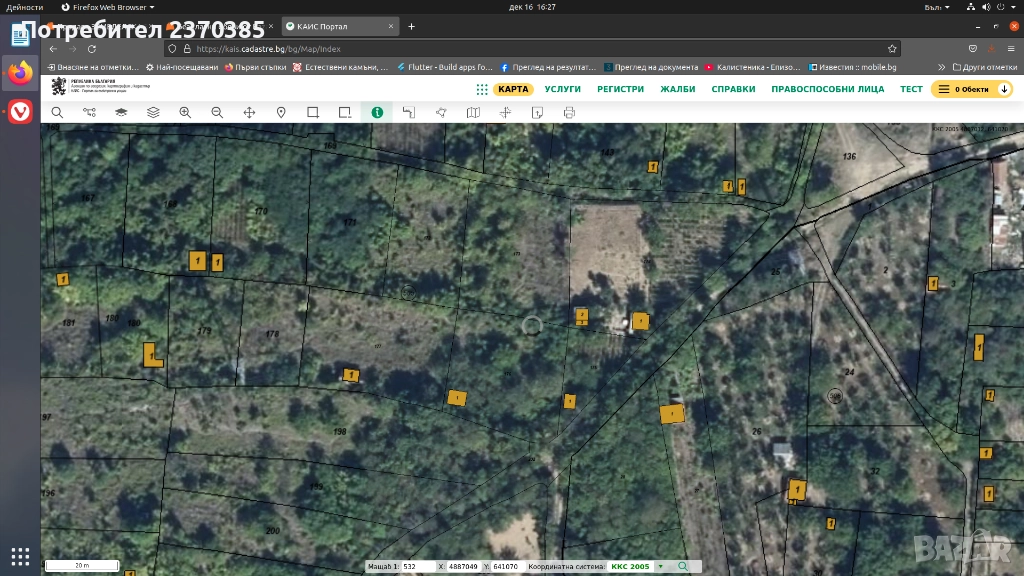Open the УСЛУГИ menu item
The height and width of the screenshot is (576, 1024).
(562, 89)
